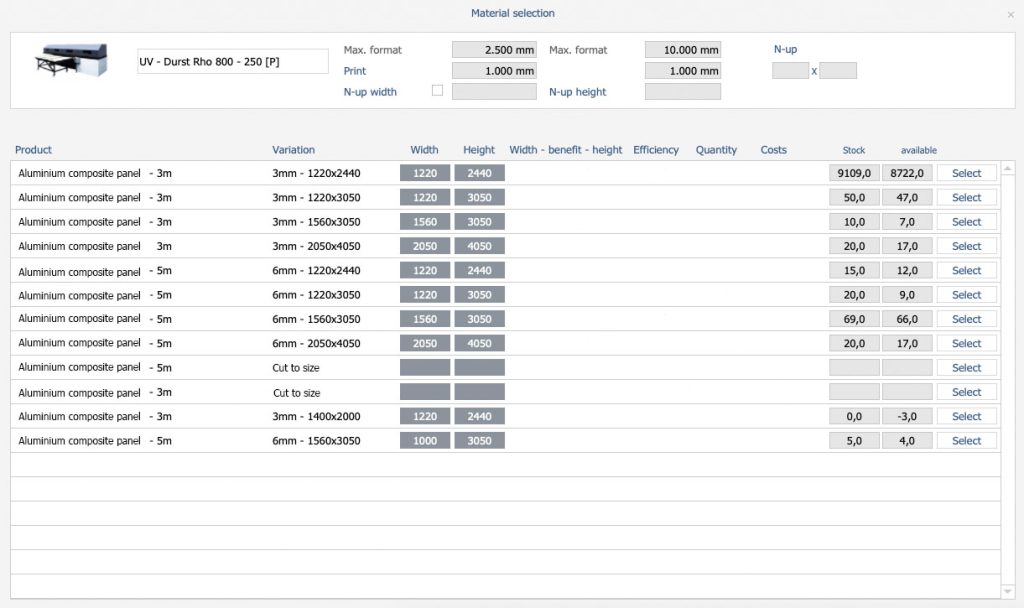
Task: Sort by the Variation column header
Action: pyautogui.click(x=293, y=150)
